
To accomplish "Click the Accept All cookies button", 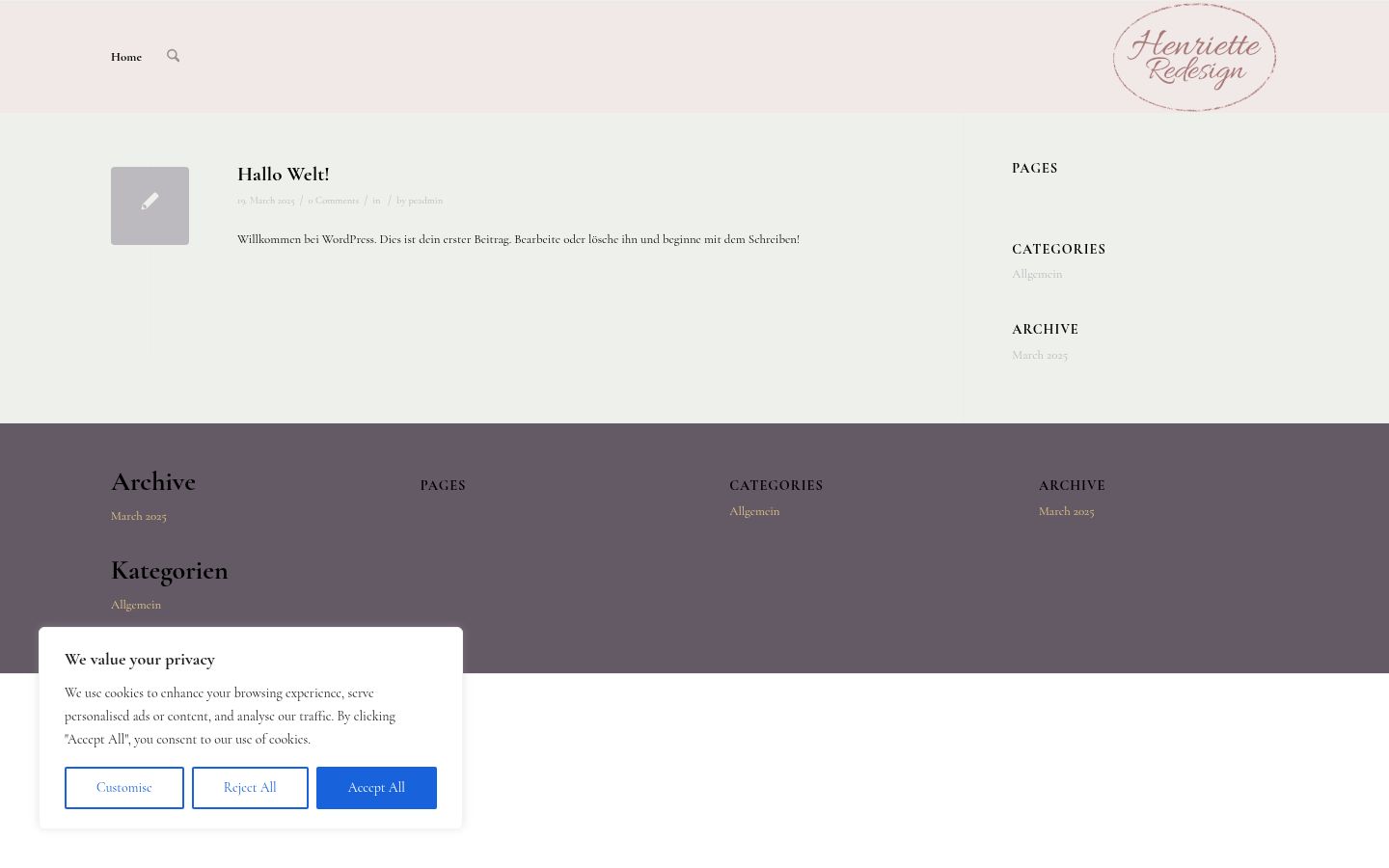I will pyautogui.click(x=376, y=788).
